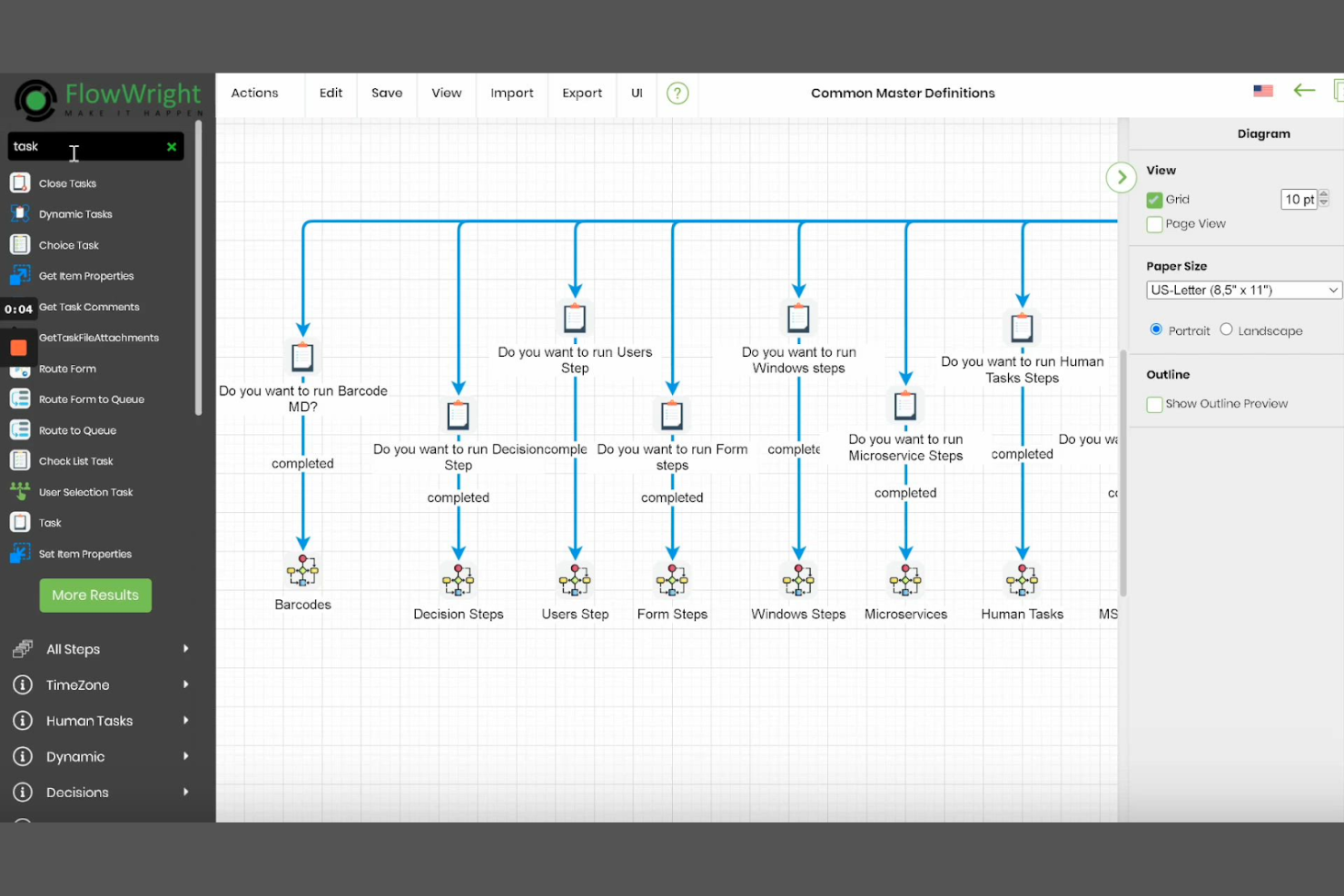
Task: Disable the Grid checkbox
Action: 1154,199
